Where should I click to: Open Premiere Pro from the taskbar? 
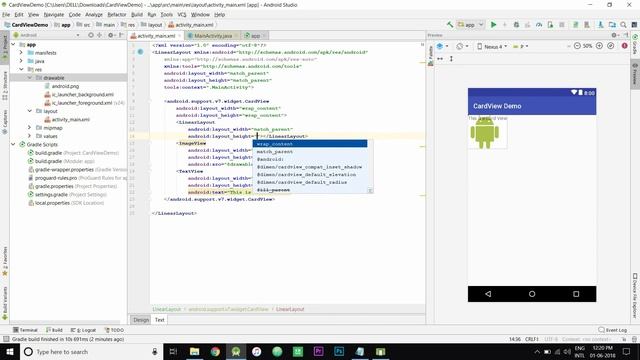[x=318, y=351]
